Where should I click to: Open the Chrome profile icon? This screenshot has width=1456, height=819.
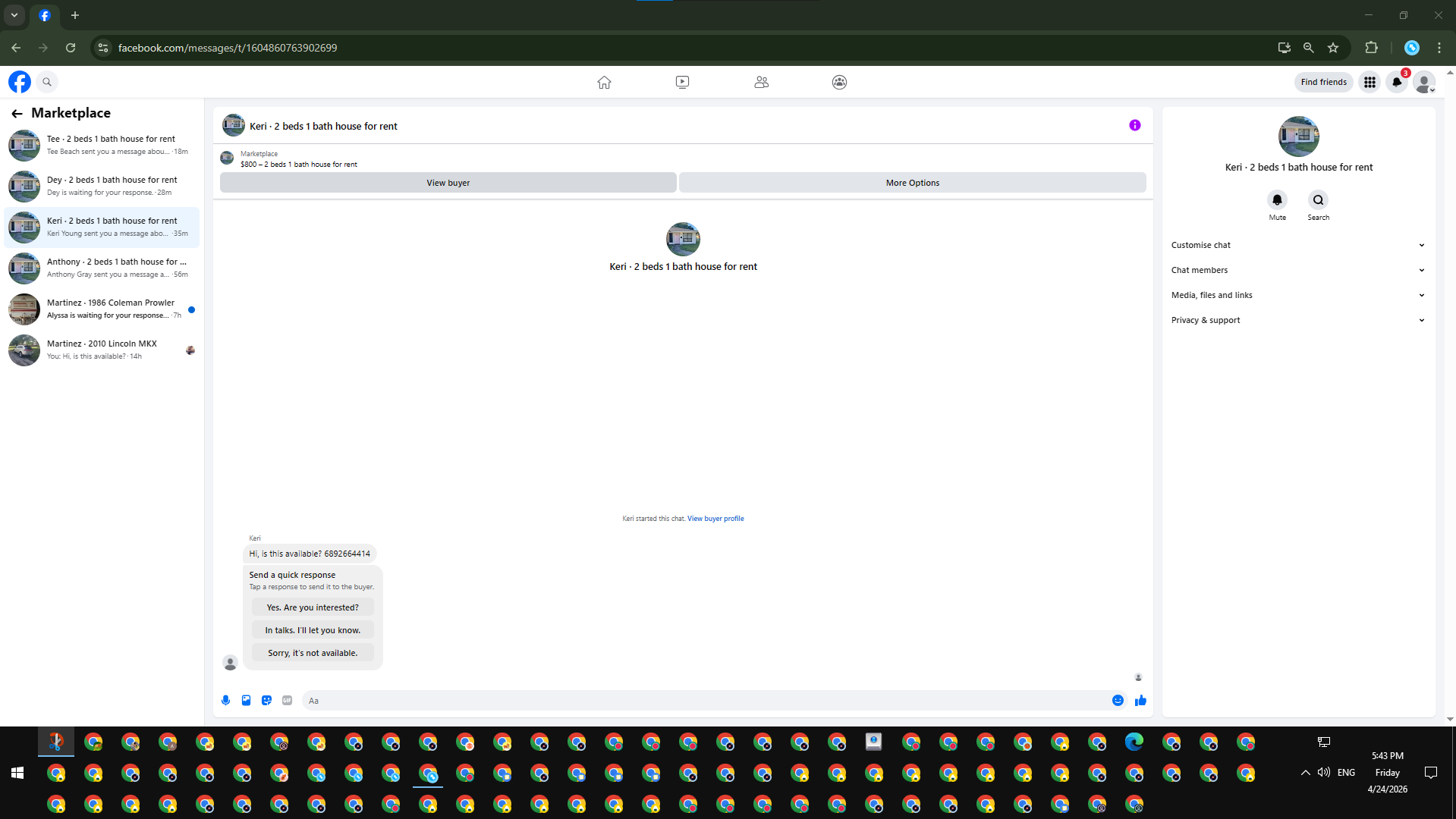(x=1412, y=48)
